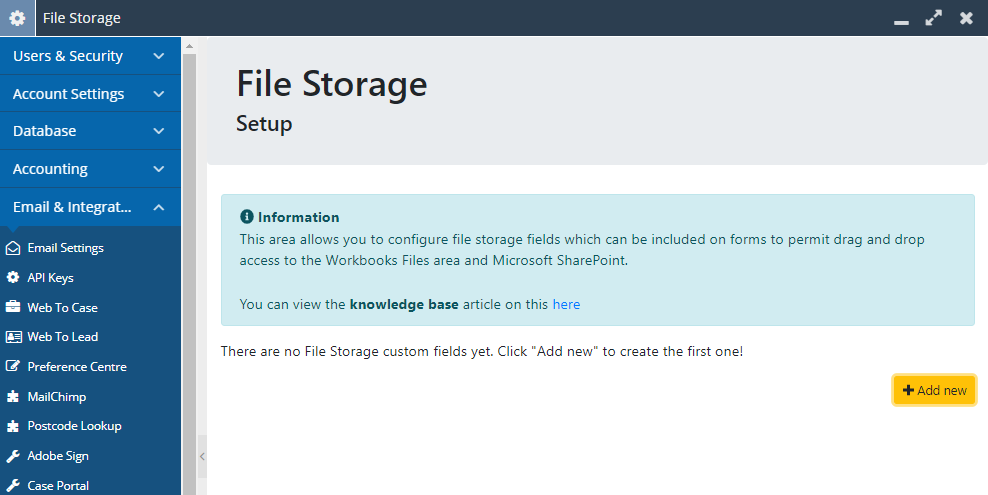Viewport: 988px width, 495px height.
Task: Select the Web To Case briefcase icon
Action: [x=13, y=307]
